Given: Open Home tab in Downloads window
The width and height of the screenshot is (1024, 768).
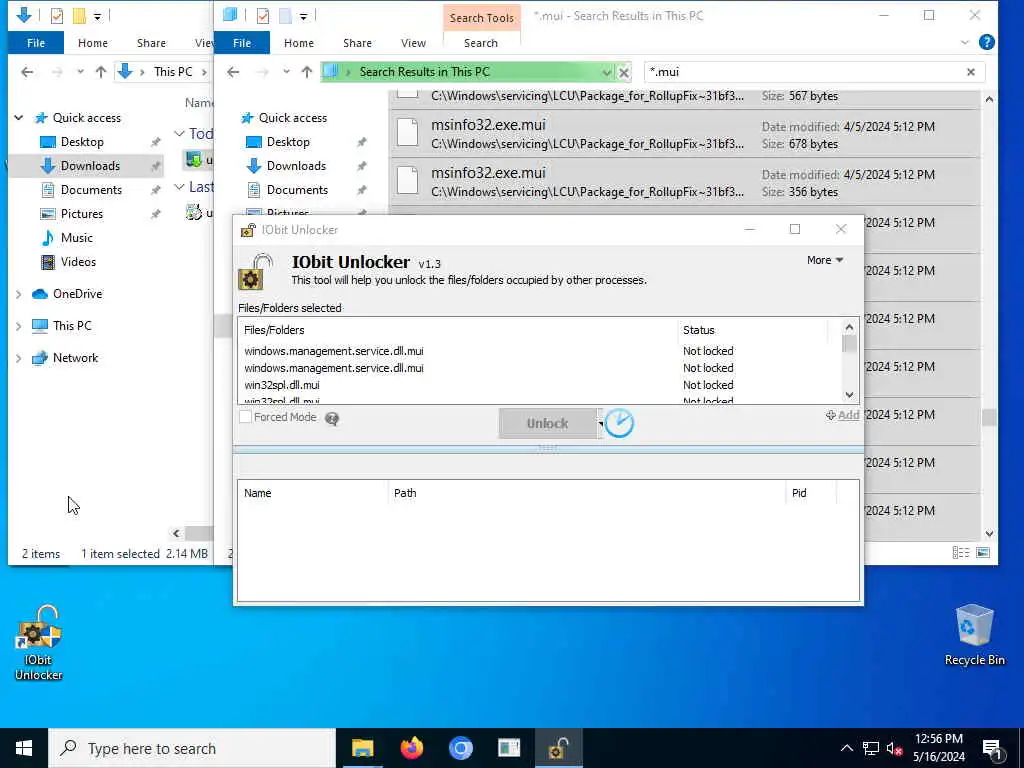Looking at the screenshot, I should 93,42.
